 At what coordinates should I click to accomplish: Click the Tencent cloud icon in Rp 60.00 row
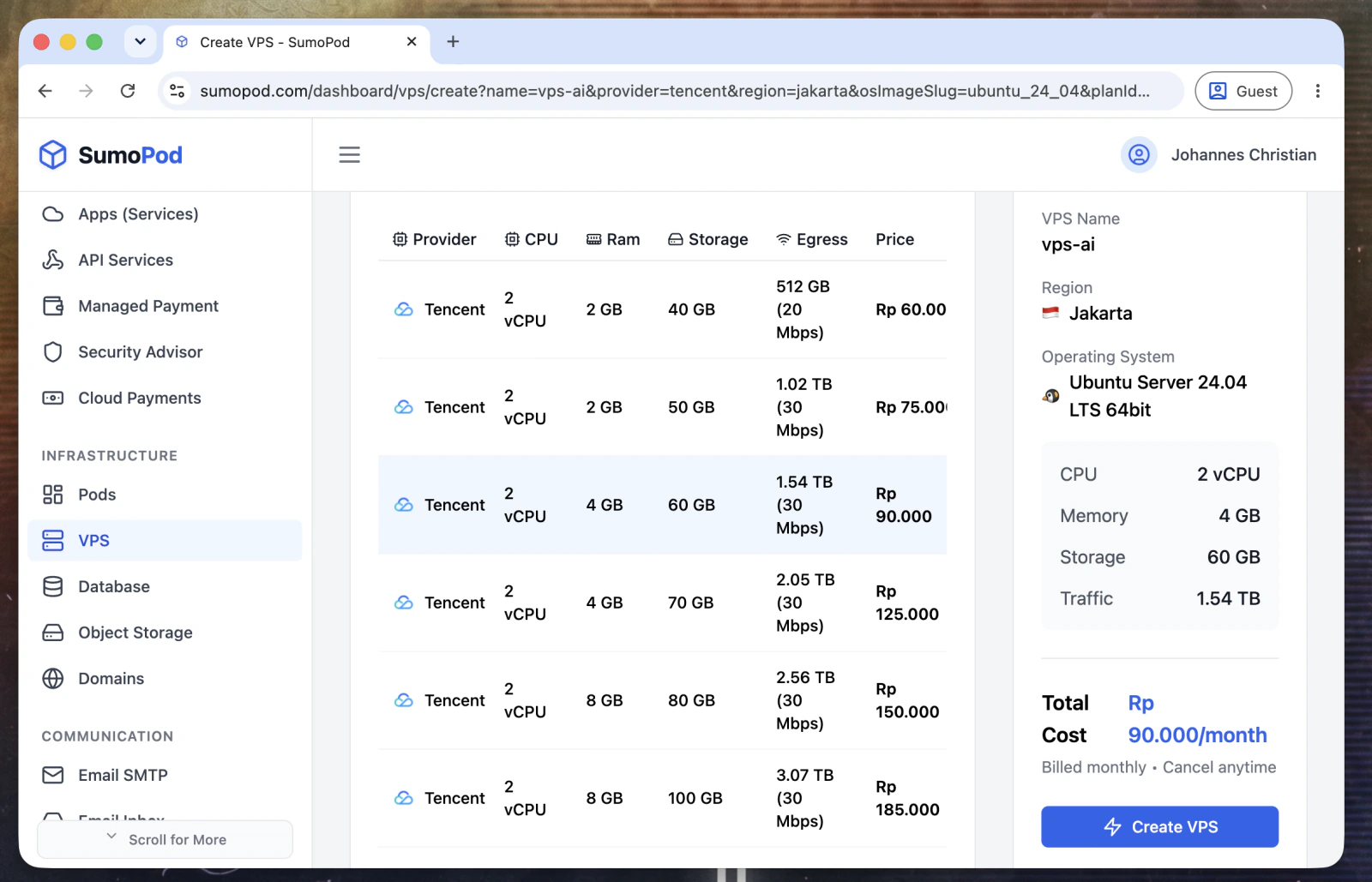[404, 309]
